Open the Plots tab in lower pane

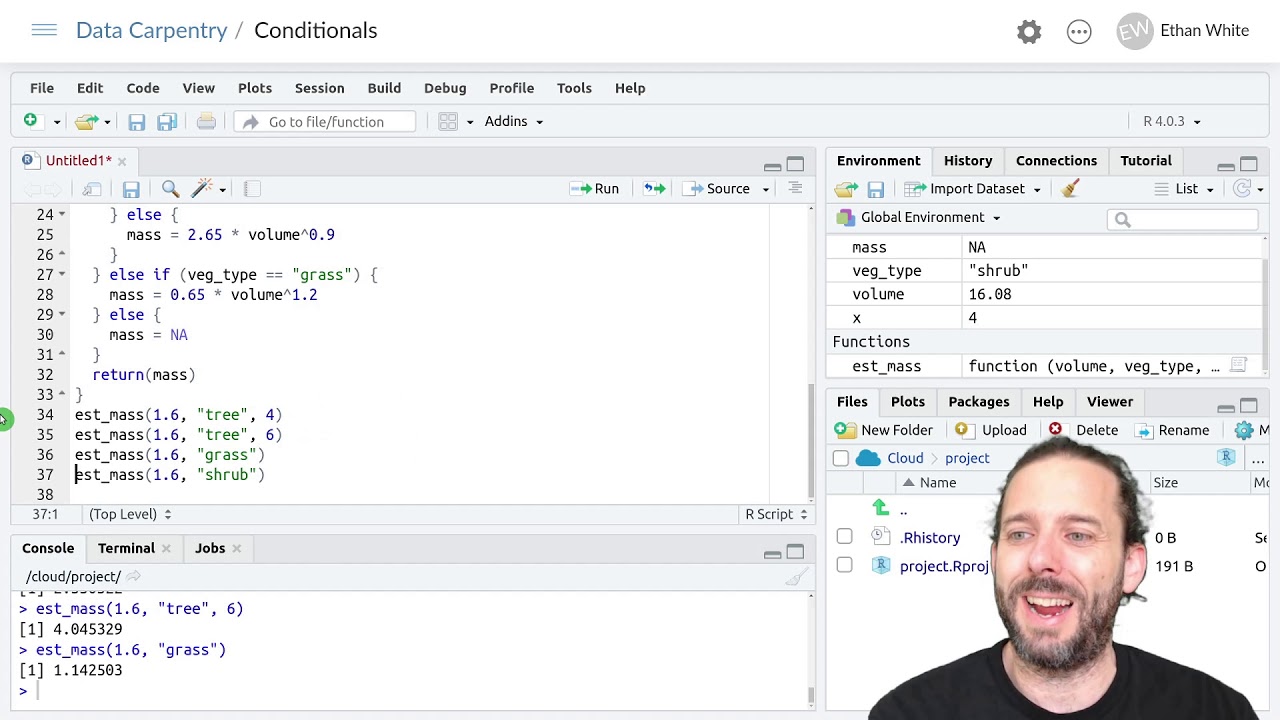tap(908, 401)
